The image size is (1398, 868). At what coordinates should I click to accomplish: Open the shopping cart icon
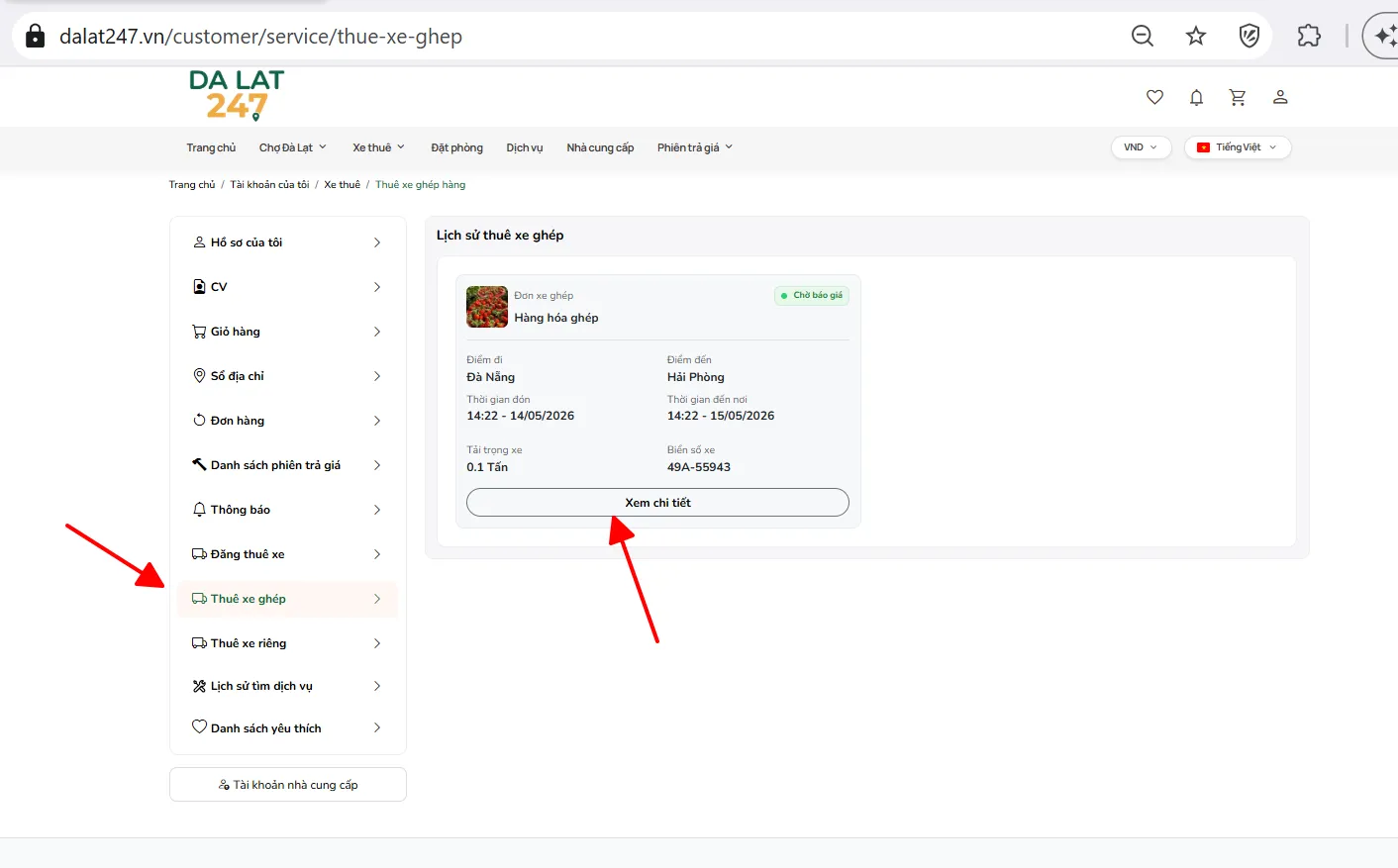(1238, 97)
